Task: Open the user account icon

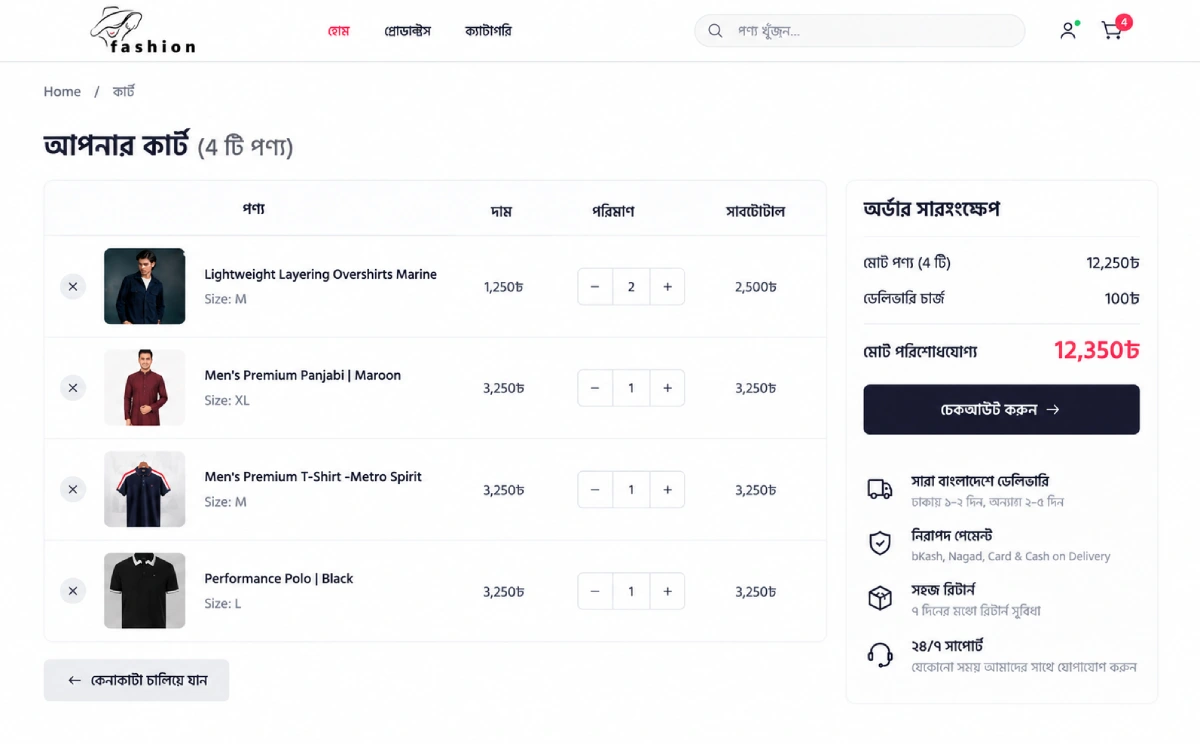Action: [1069, 31]
